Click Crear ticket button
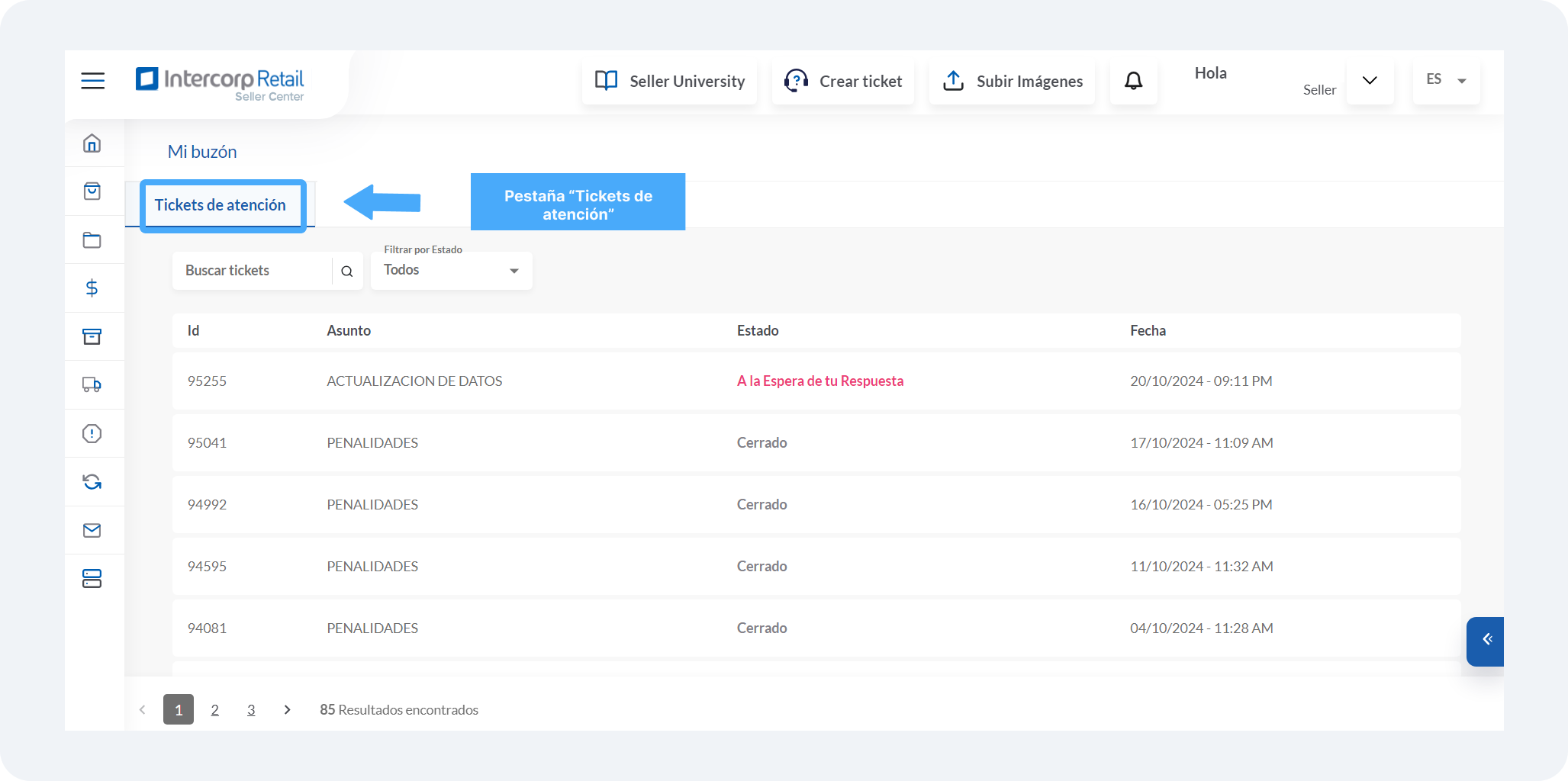Viewport: 1568px width, 781px height. pyautogui.click(x=843, y=82)
